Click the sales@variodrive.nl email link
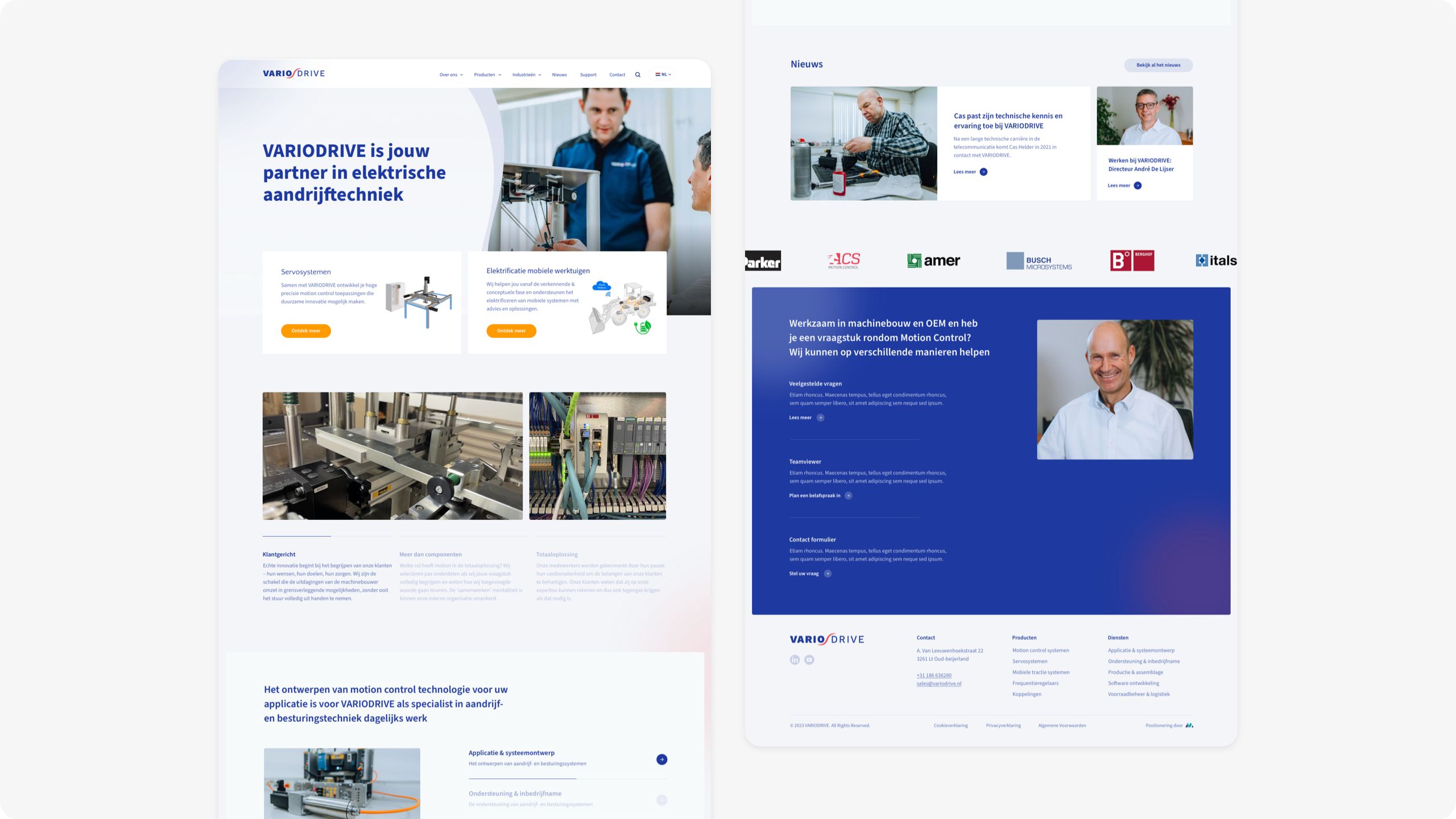This screenshot has height=819, width=1456. pos(938,684)
